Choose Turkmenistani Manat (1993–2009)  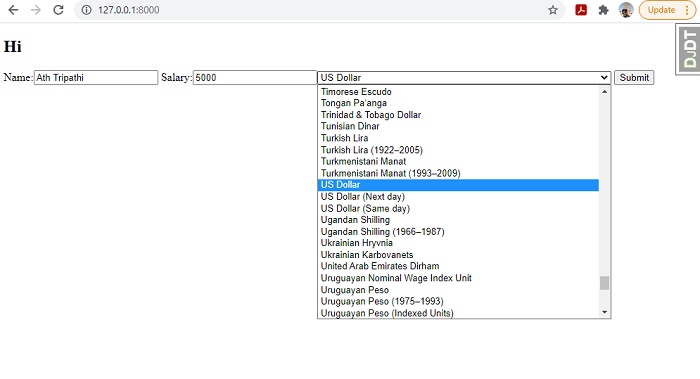tap(458, 173)
